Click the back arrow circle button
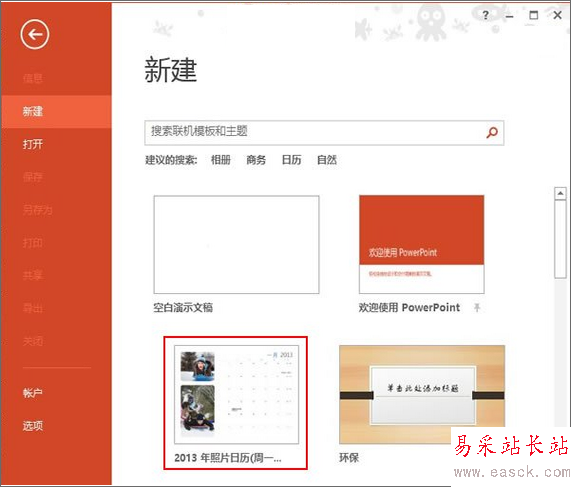571x487 pixels. point(35,35)
